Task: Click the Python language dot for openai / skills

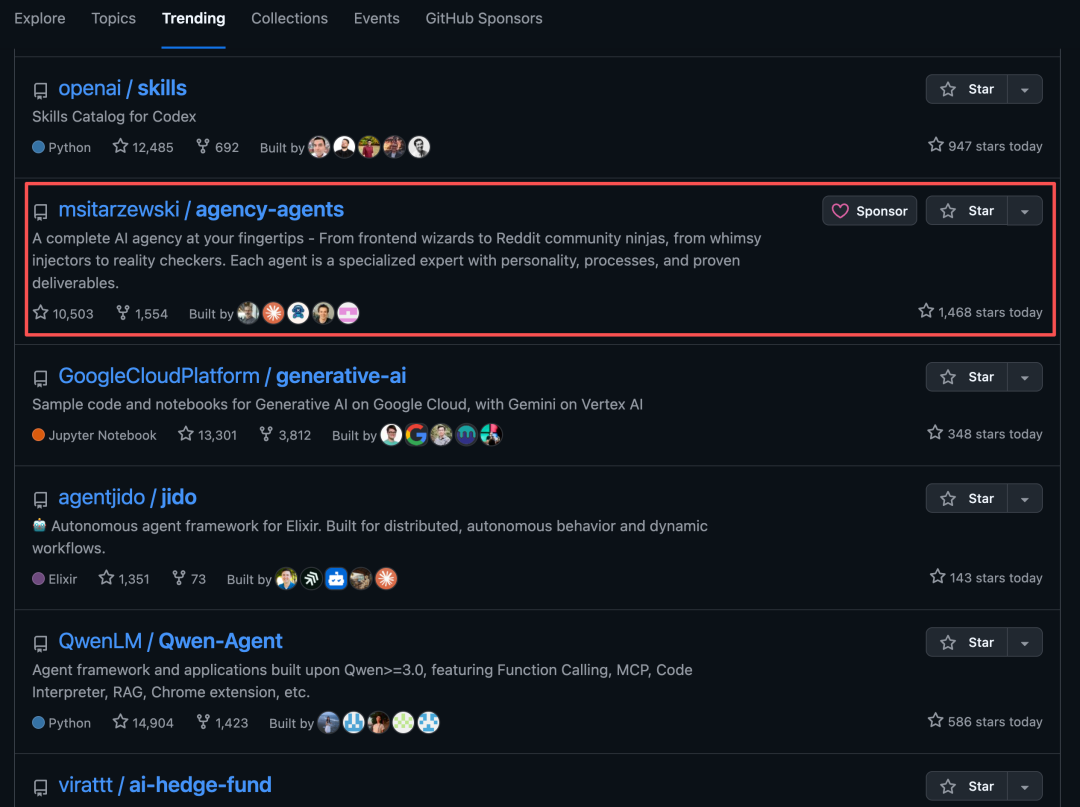Action: pos(39,147)
